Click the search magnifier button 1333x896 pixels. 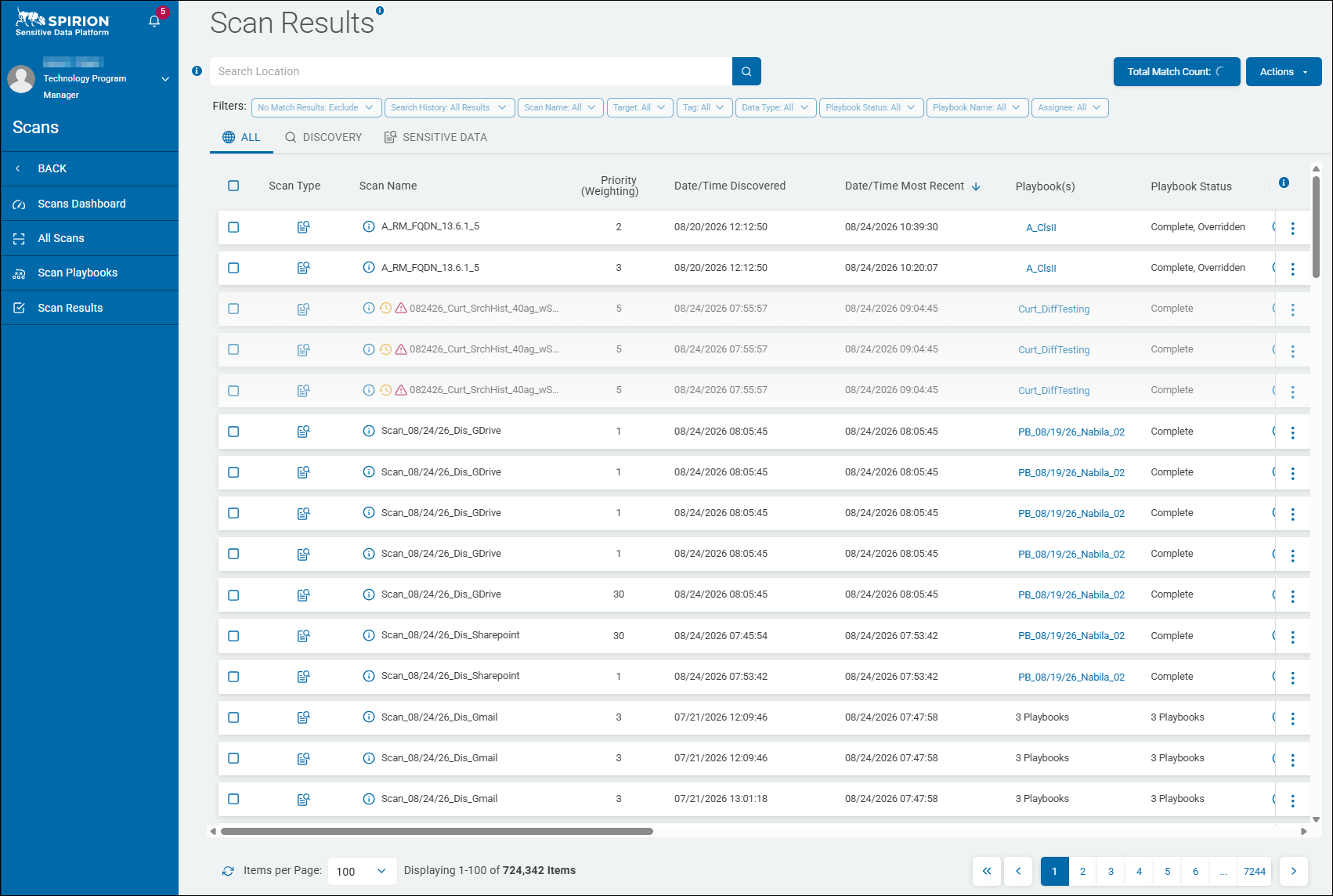746,71
